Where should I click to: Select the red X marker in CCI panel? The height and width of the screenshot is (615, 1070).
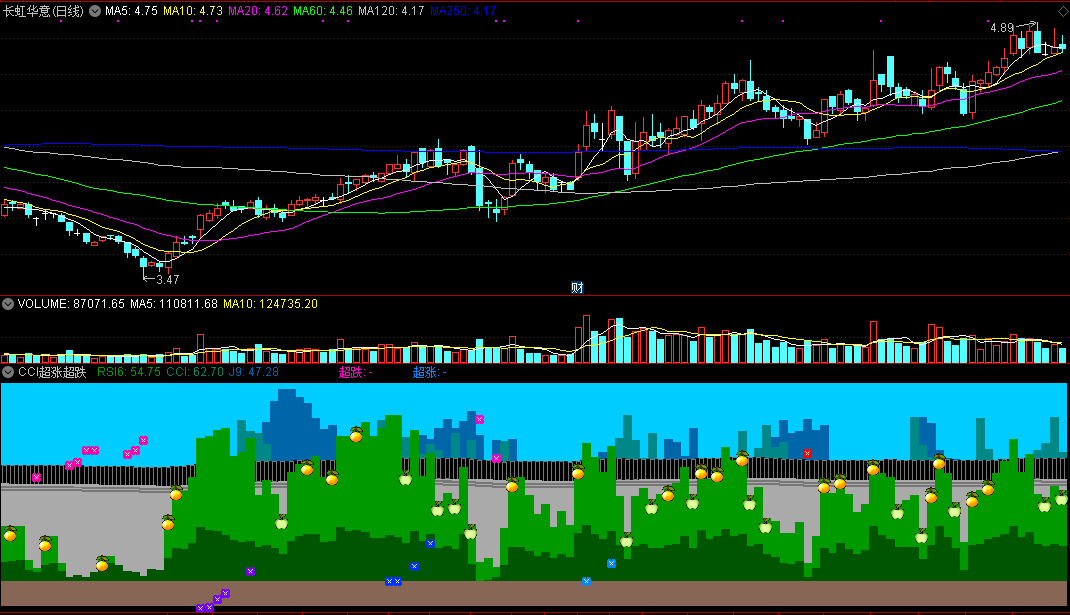(807, 453)
